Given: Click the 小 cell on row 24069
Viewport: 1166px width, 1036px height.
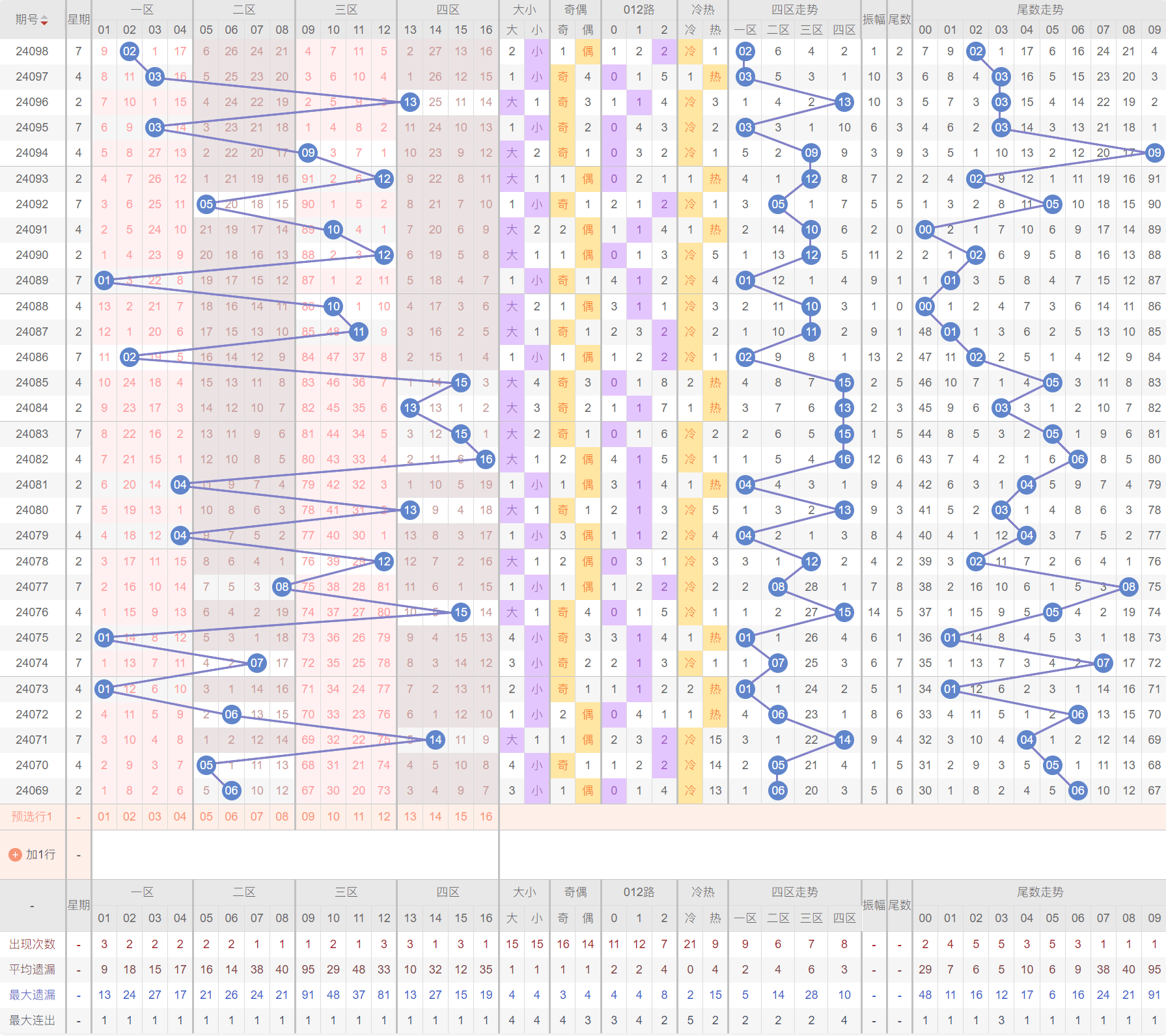Looking at the screenshot, I should (537, 791).
